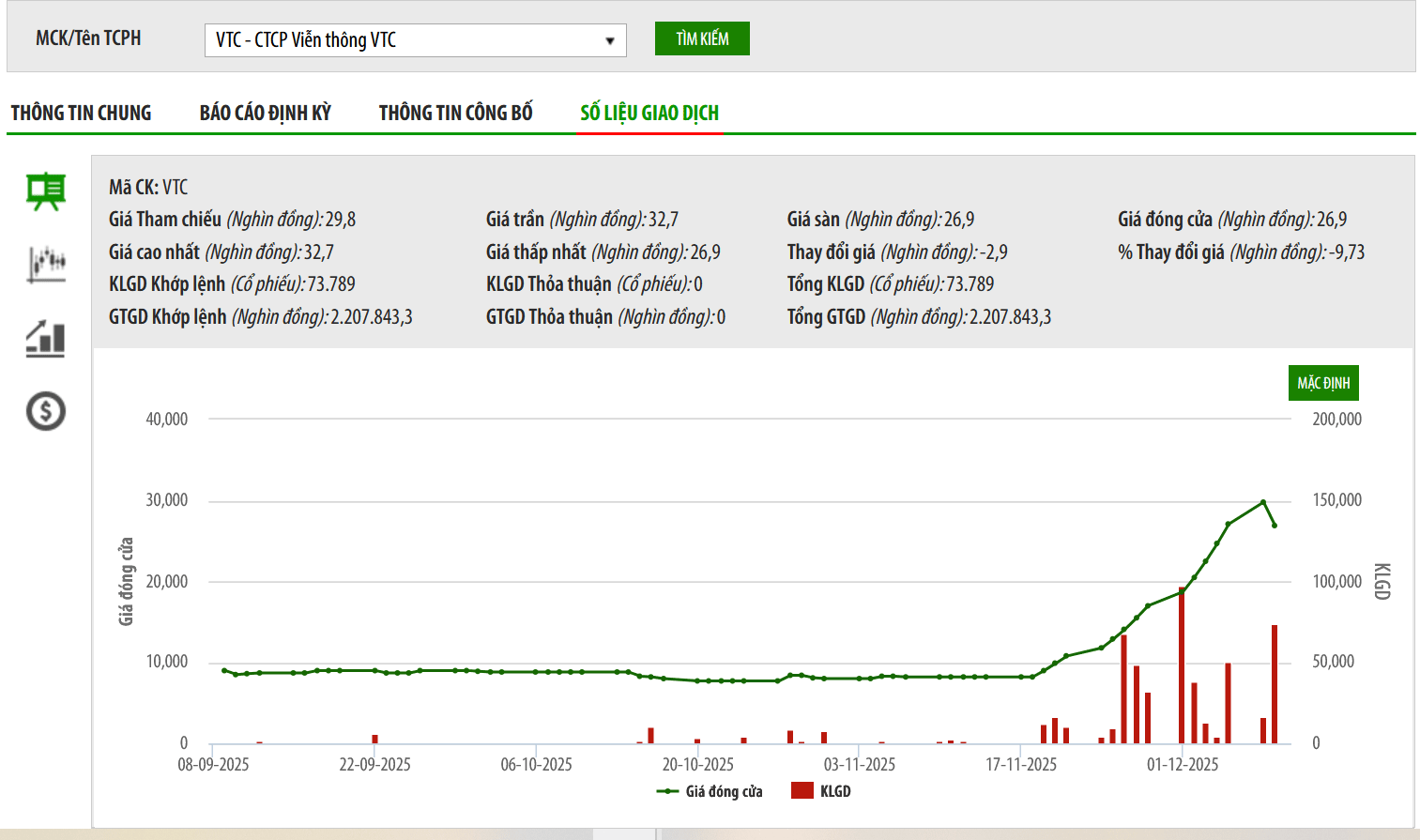Select the candlestick chart sidebar icon
The image size is (1420, 840).
pos(46,265)
